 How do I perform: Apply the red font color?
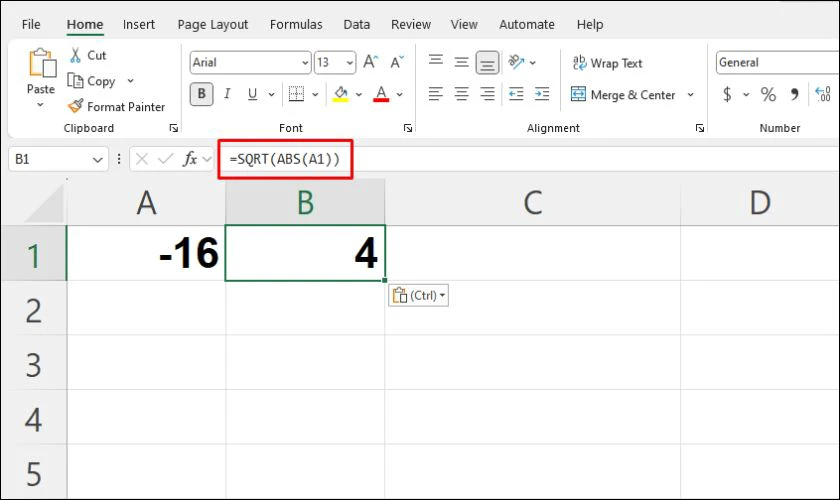(x=381, y=94)
